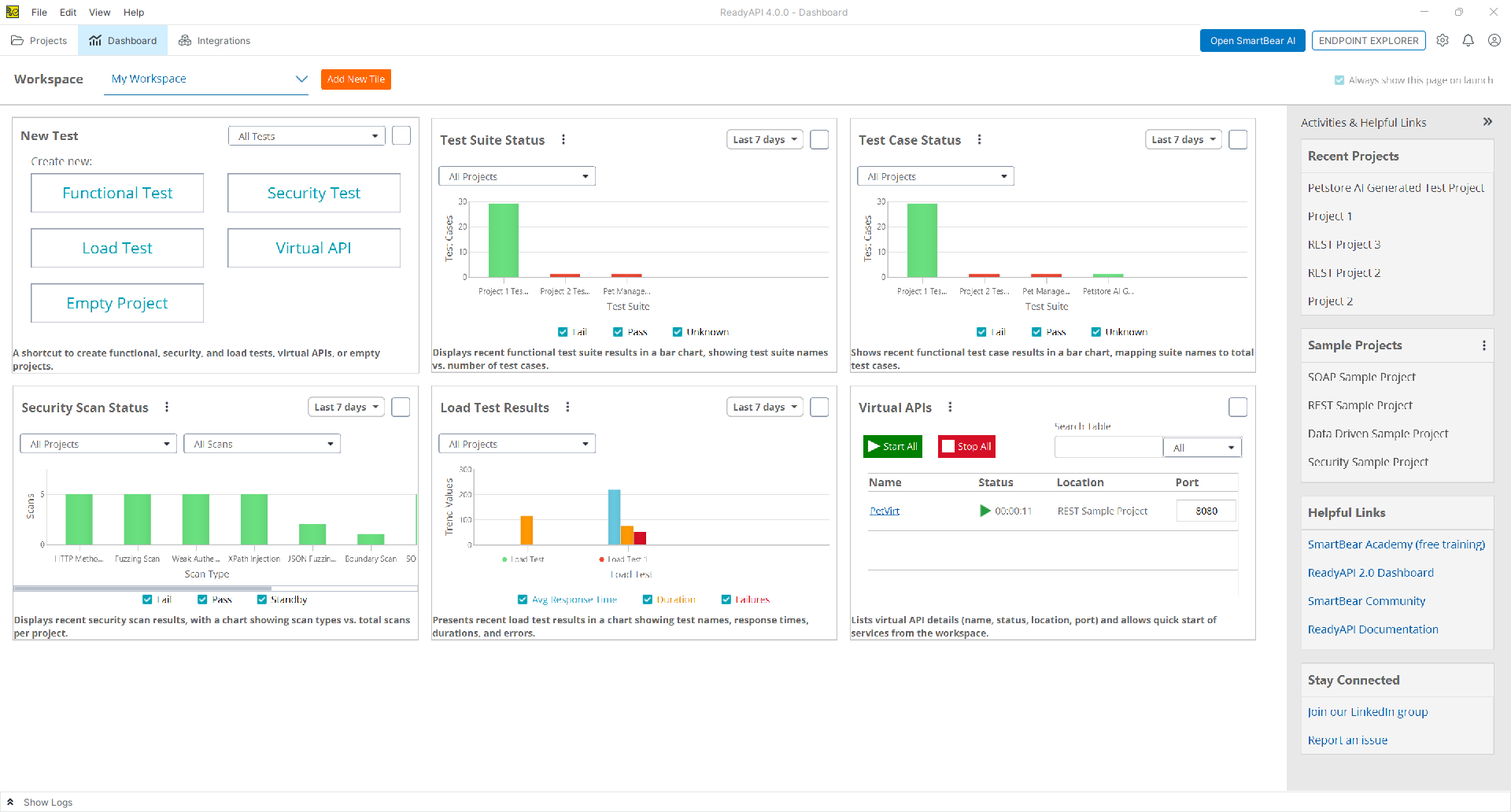Open Virtual APIs All filter dropdown
Image resolution: width=1511 pixels, height=812 pixels.
pos(1203,448)
